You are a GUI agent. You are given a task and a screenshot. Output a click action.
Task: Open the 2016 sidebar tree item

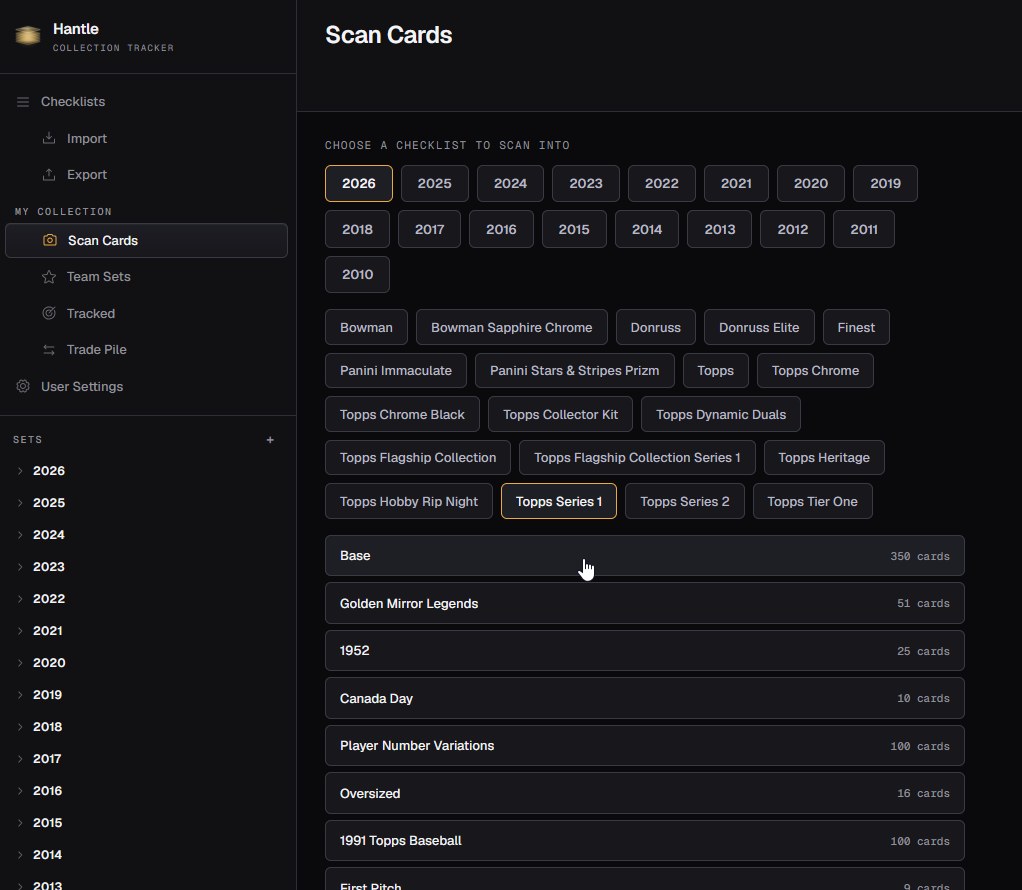click(47, 790)
